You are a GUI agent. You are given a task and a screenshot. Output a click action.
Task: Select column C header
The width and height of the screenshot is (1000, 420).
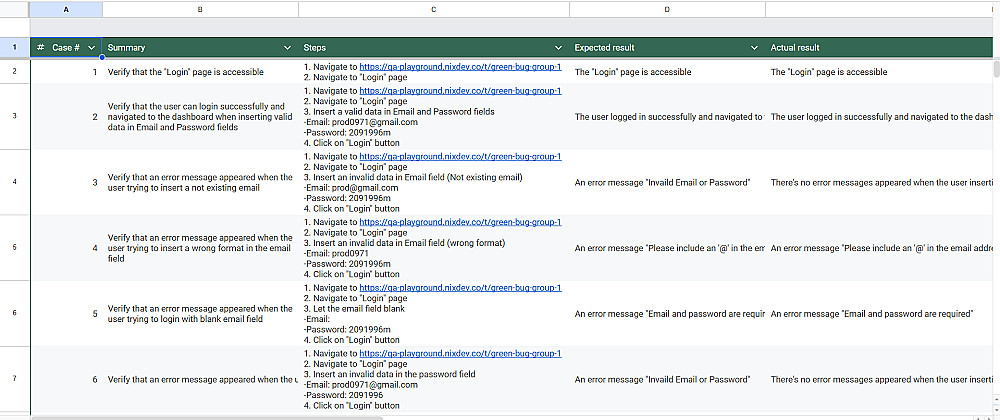pyautogui.click(x=433, y=9)
